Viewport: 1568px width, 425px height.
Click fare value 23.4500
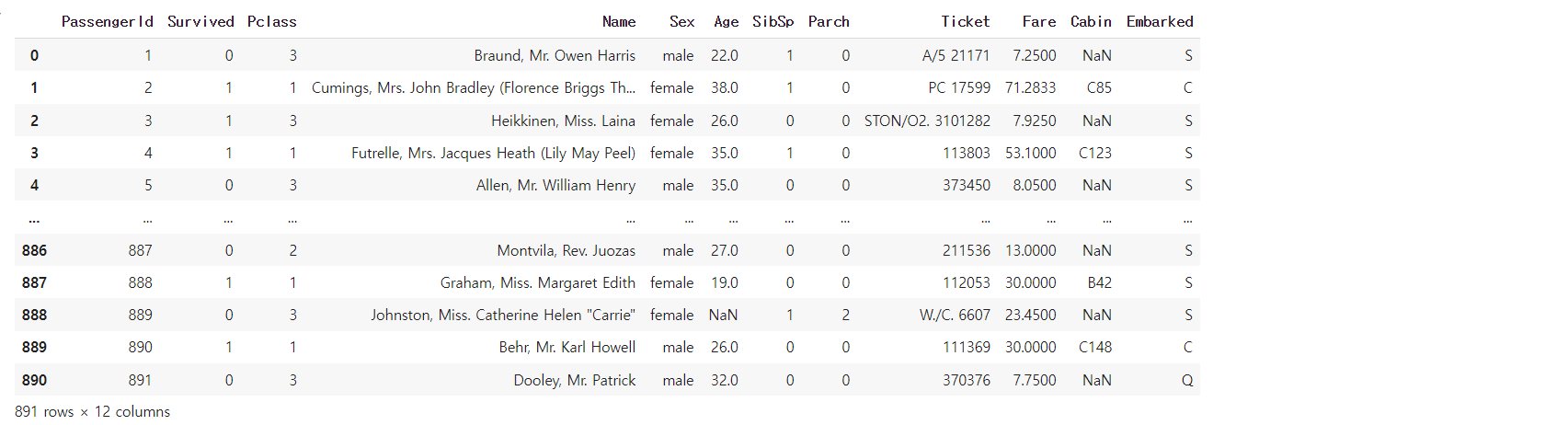click(1031, 315)
